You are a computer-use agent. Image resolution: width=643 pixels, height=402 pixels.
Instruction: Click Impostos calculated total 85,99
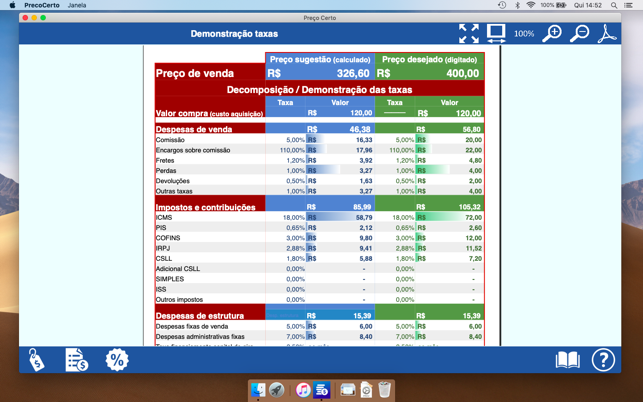click(x=362, y=207)
